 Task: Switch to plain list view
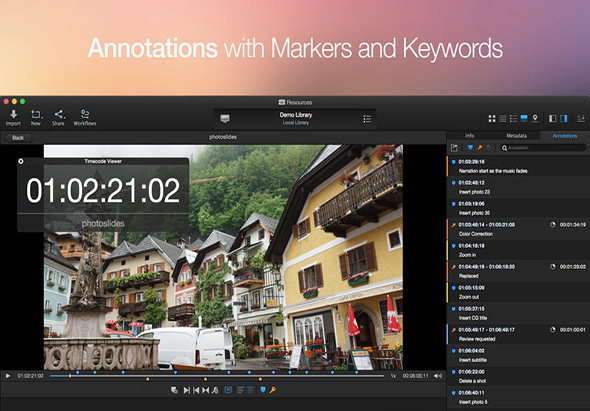(503, 119)
